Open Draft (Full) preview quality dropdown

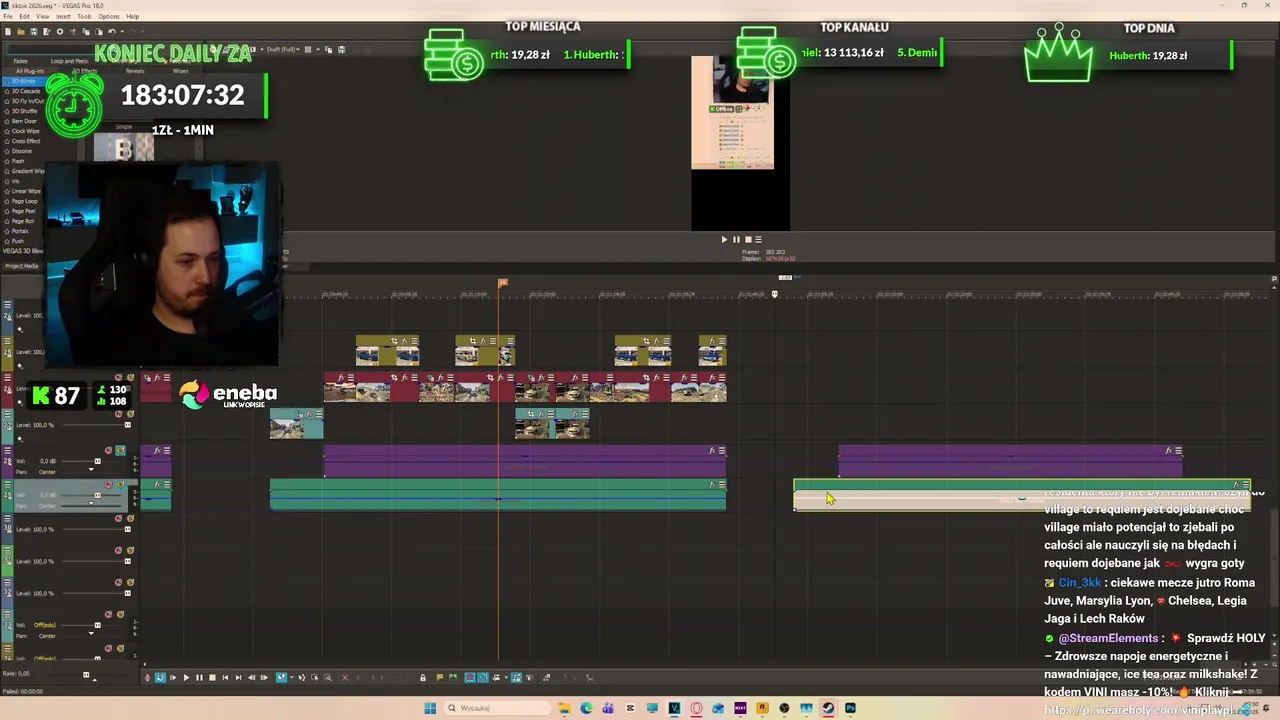(x=283, y=49)
